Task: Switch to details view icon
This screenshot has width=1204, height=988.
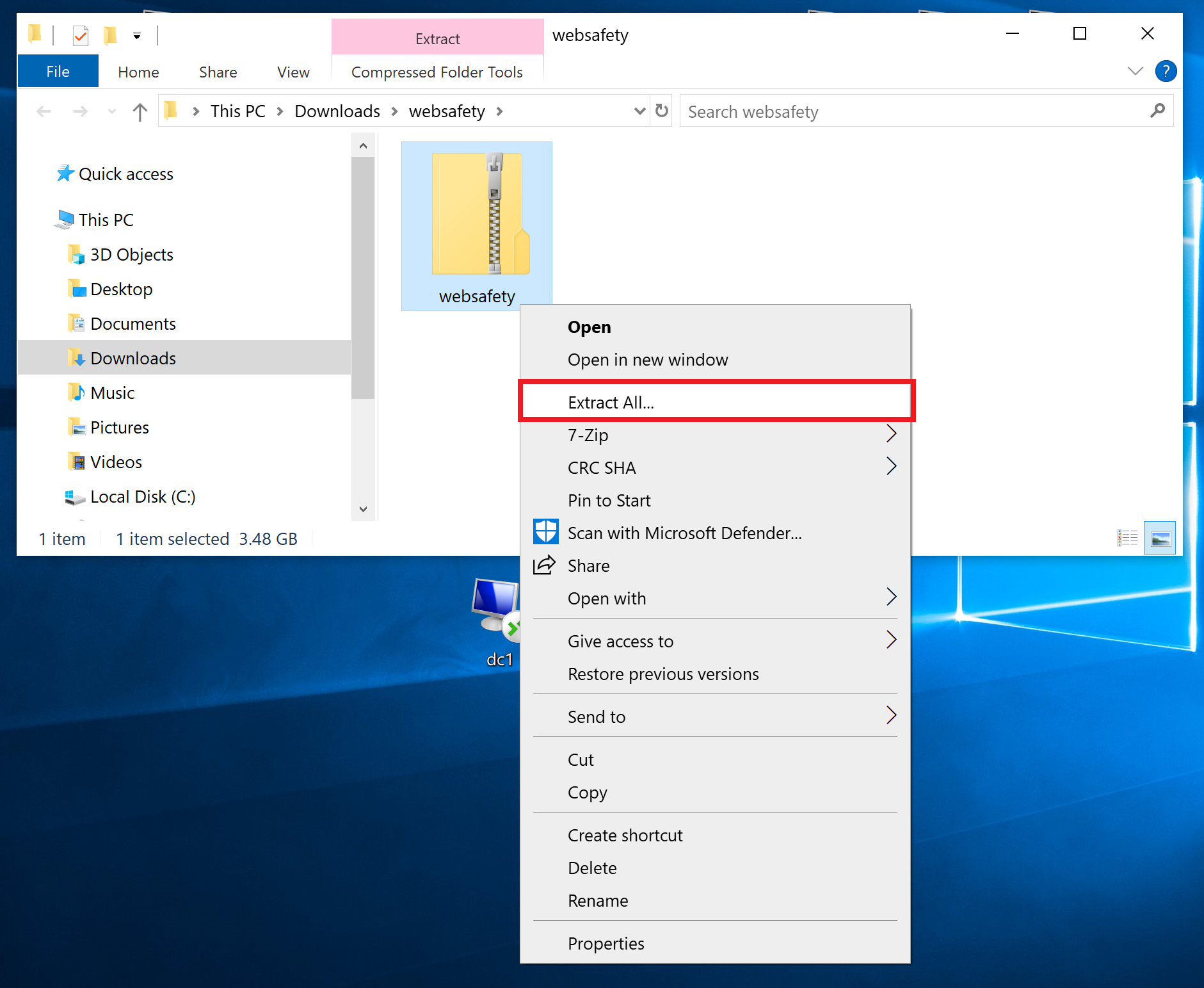Action: [x=1127, y=538]
